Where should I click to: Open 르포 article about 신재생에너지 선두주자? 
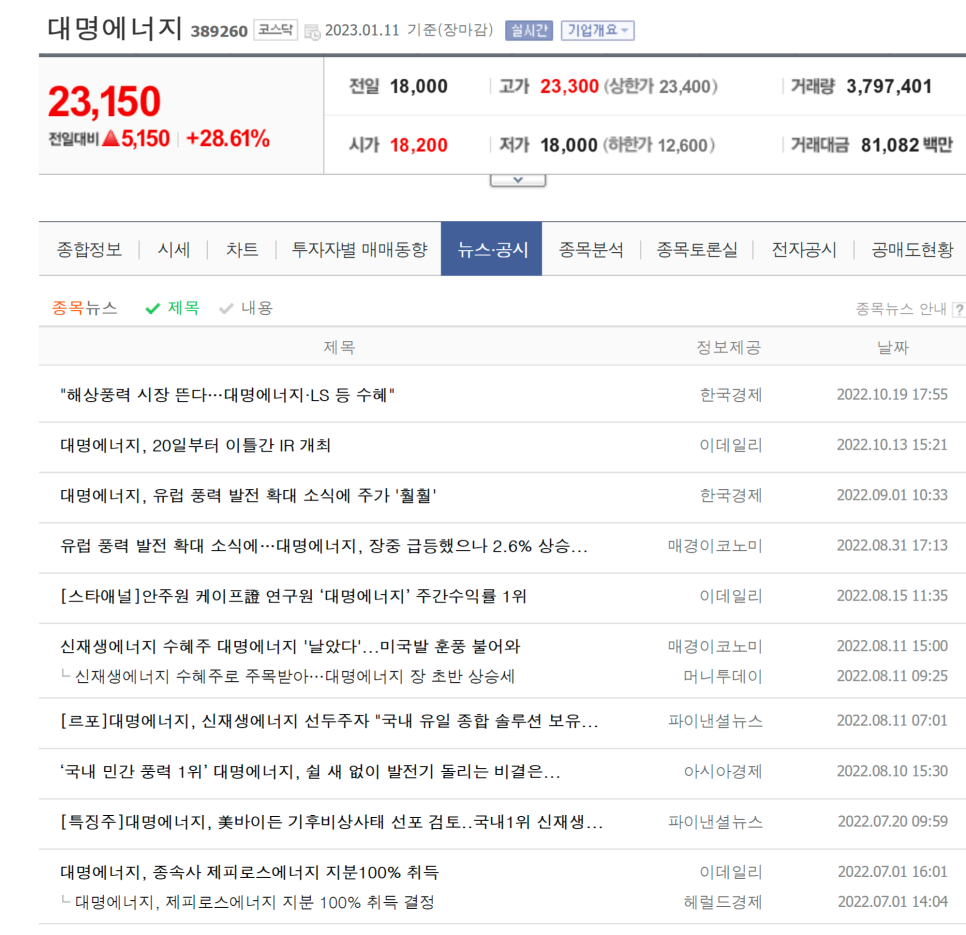click(x=330, y=721)
